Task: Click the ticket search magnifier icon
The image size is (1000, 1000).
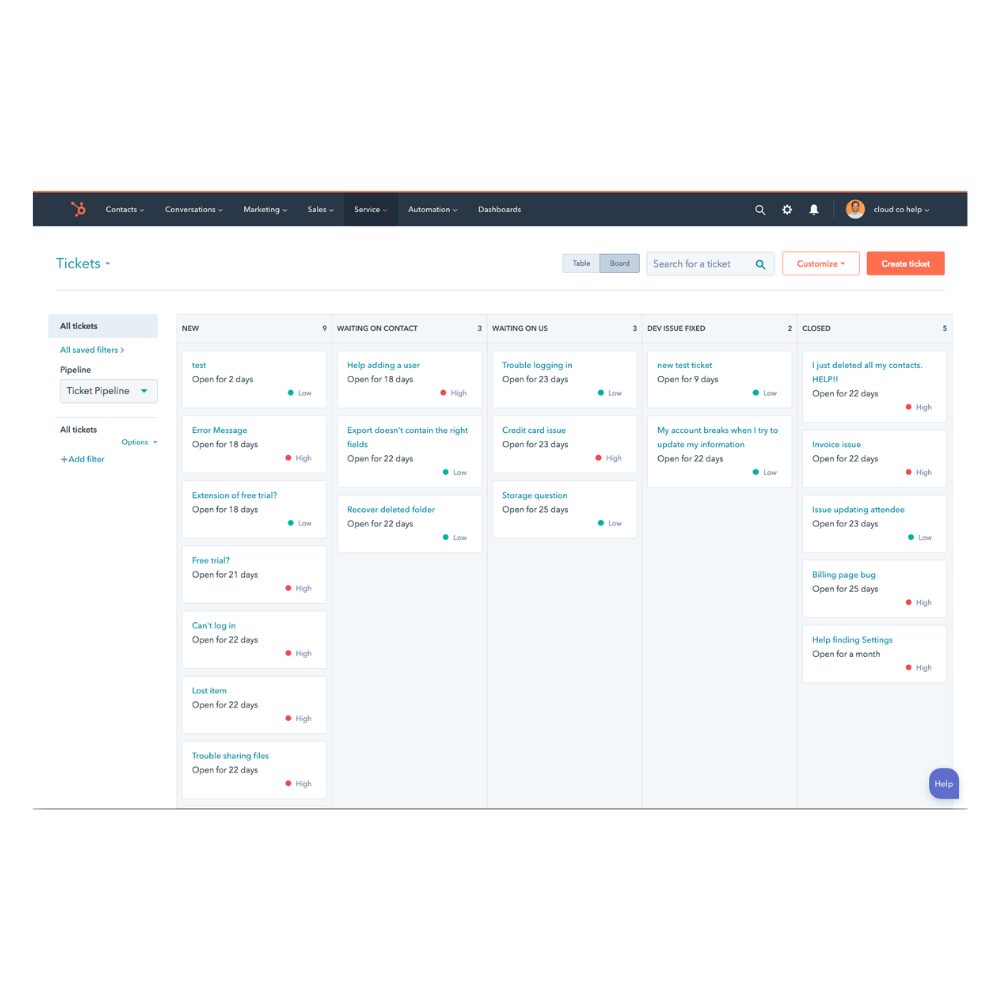Action: click(760, 264)
